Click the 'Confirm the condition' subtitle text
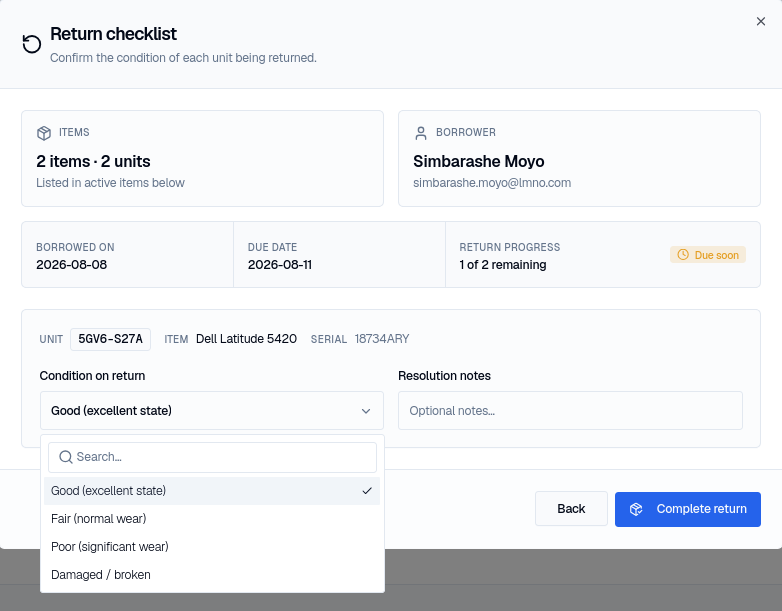782x611 pixels. click(x=184, y=58)
